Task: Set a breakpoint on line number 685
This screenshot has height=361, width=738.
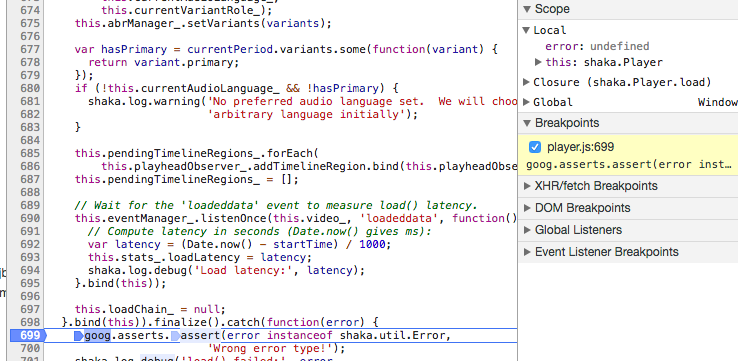Action: coord(30,153)
